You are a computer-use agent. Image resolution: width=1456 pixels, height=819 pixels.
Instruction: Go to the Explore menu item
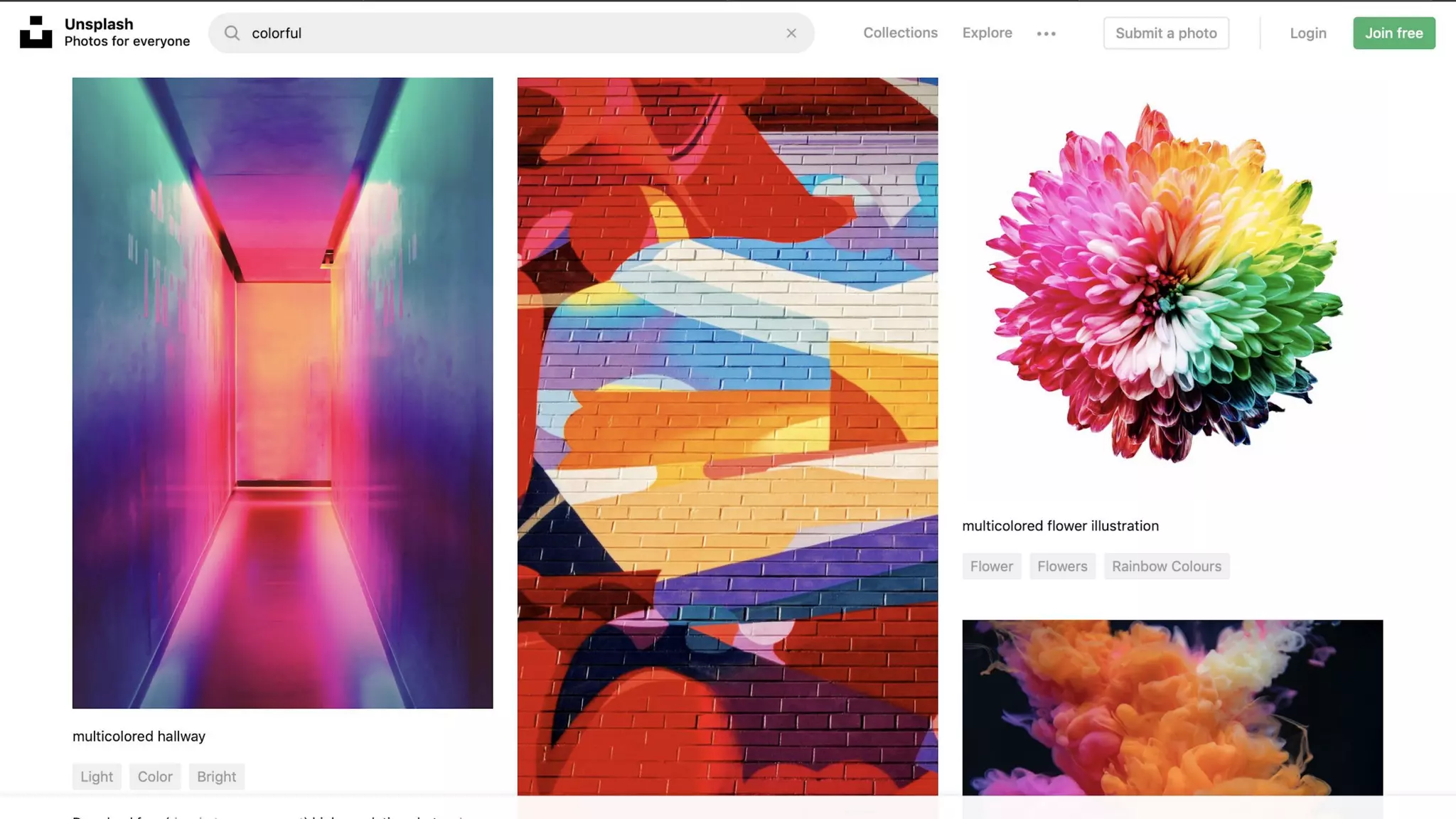point(987,33)
